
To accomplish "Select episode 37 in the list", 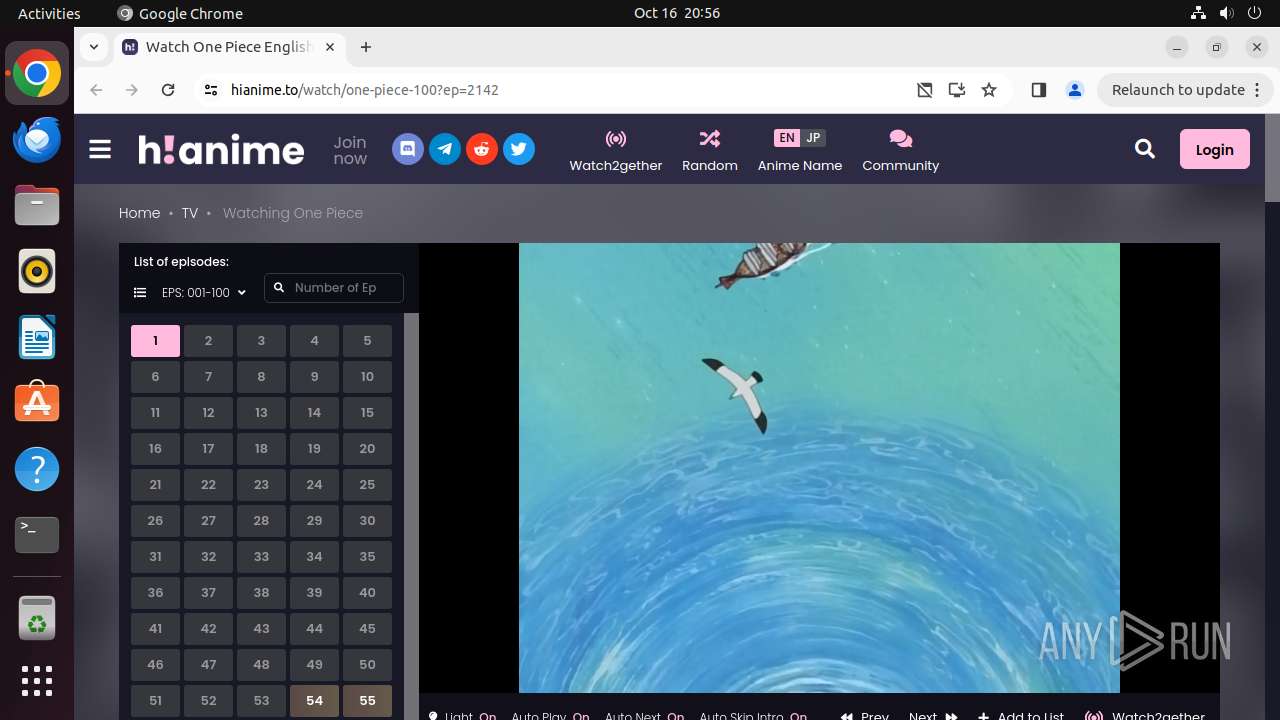I will click(208, 593).
